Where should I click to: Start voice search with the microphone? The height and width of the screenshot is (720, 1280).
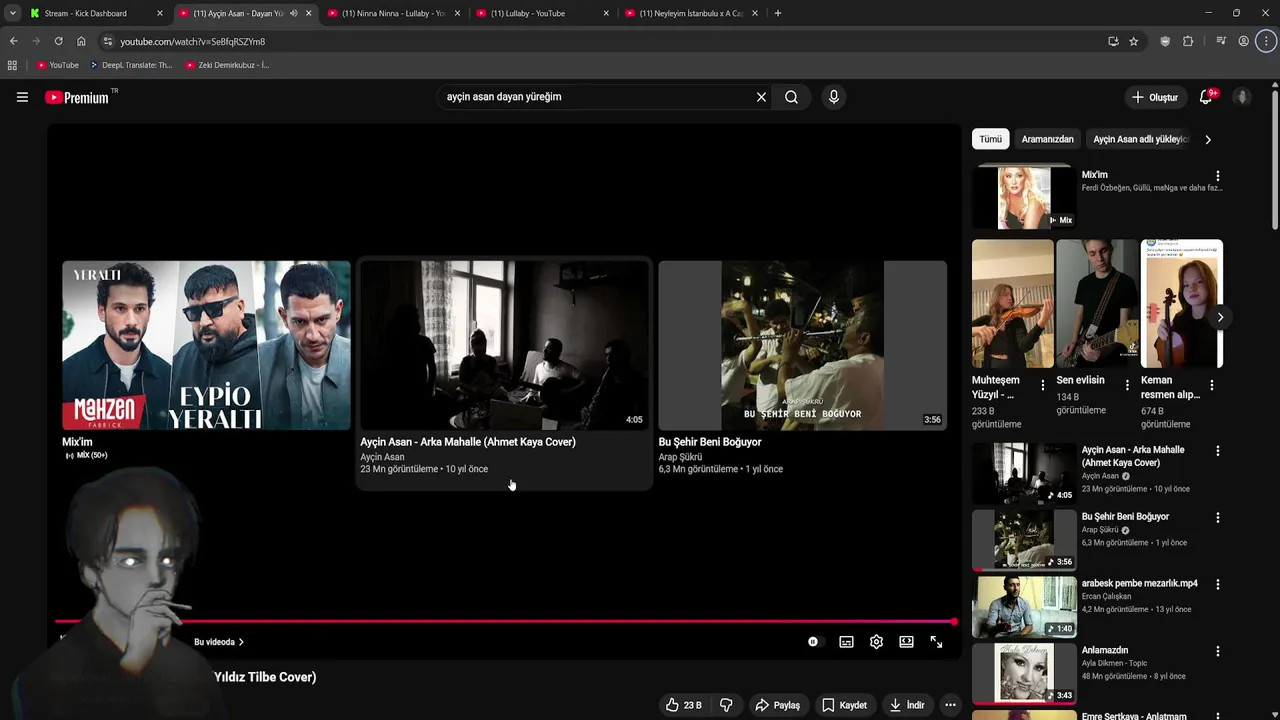833,97
